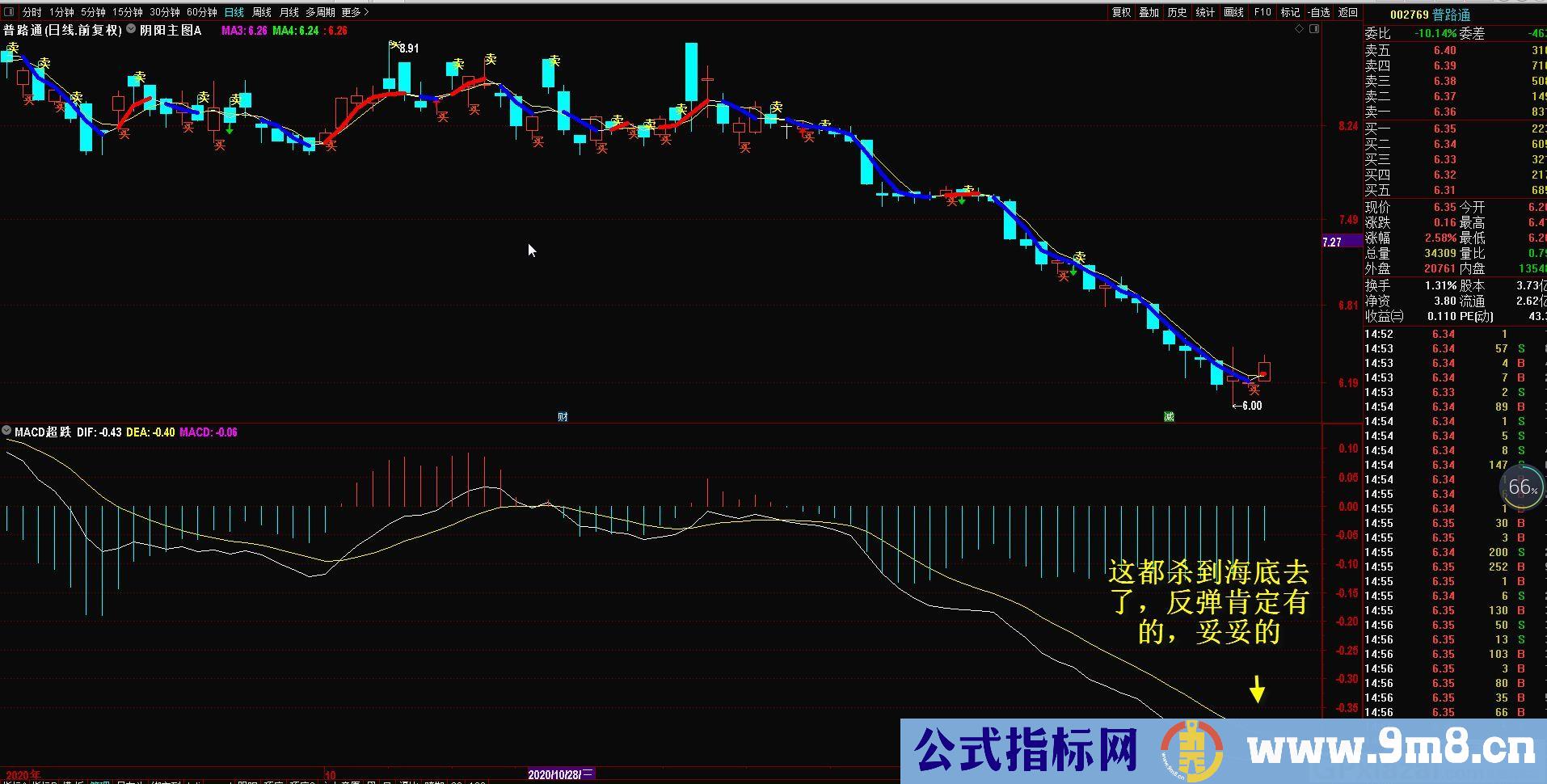The height and width of the screenshot is (784, 1547).
Task: Switch to 1分钟 period
Action: [61, 12]
